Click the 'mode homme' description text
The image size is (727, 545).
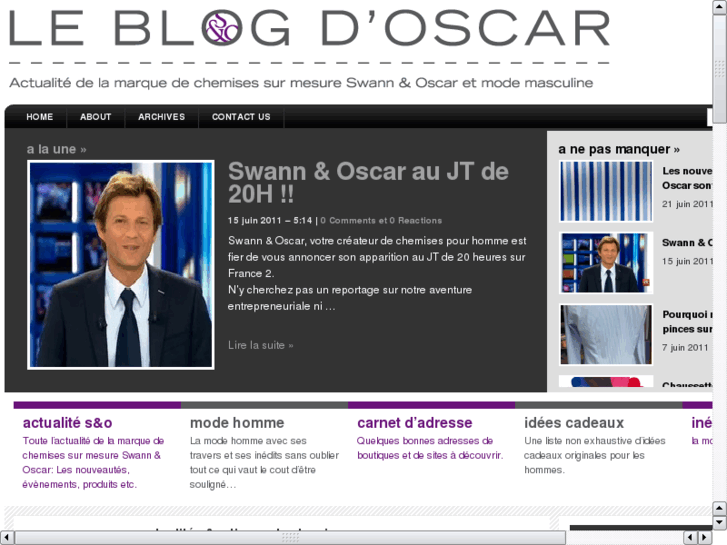tap(264, 462)
